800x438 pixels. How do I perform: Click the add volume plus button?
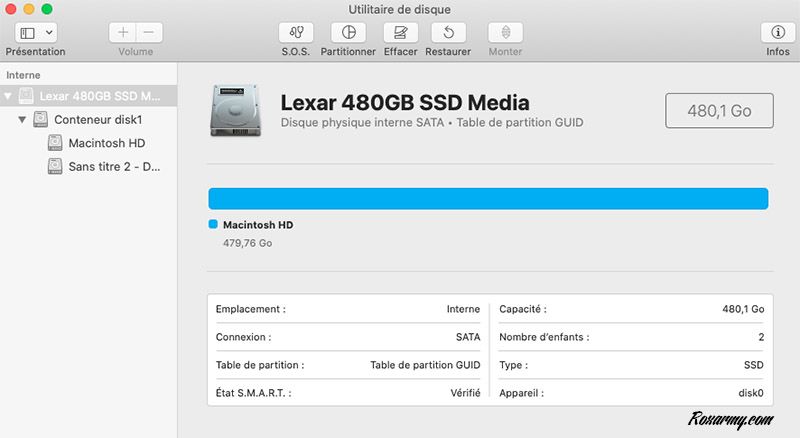[x=123, y=32]
